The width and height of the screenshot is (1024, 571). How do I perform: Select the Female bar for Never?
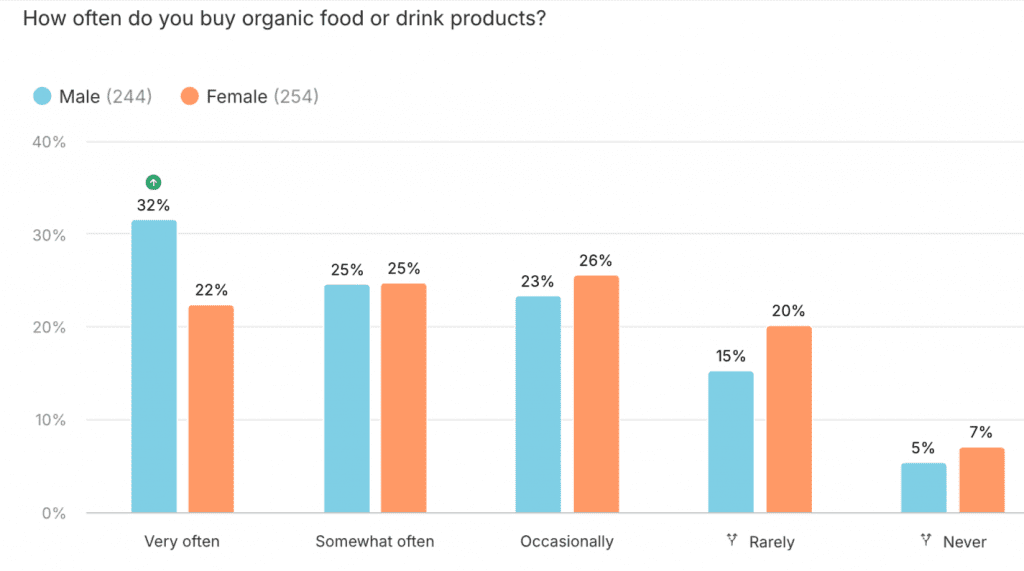(981, 480)
